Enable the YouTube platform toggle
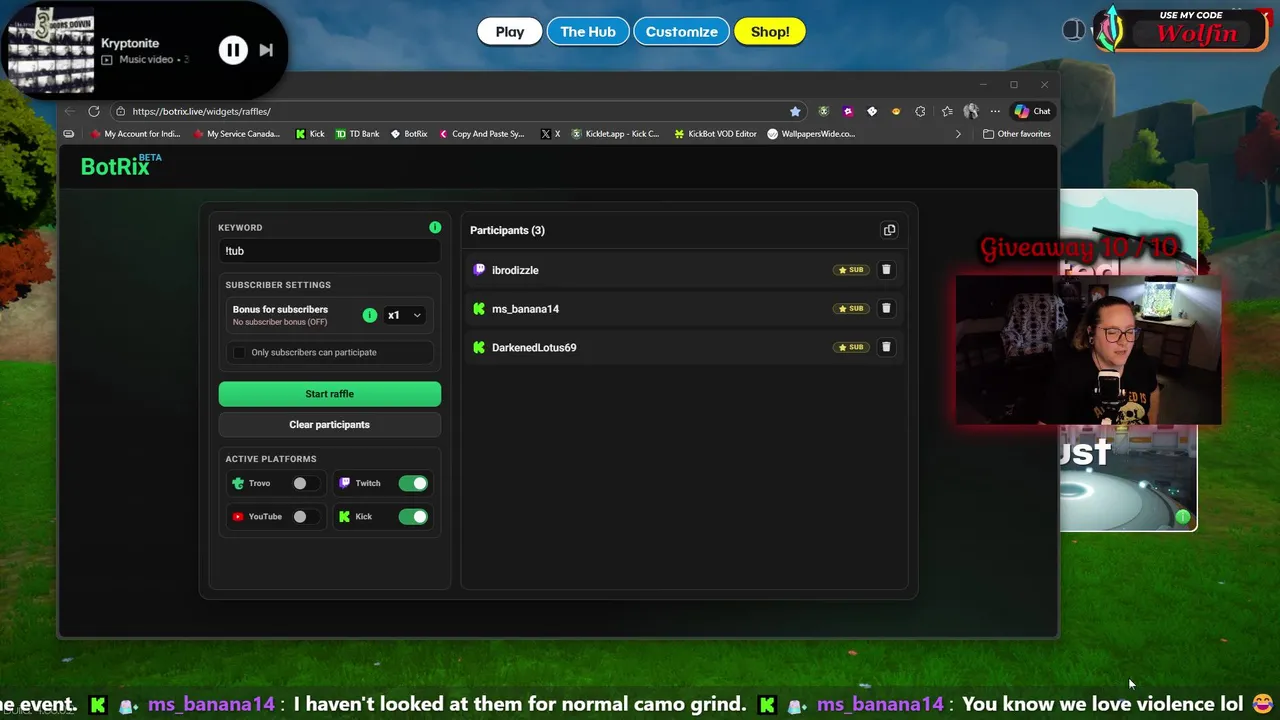Viewport: 1280px width, 720px height. pyautogui.click(x=305, y=517)
